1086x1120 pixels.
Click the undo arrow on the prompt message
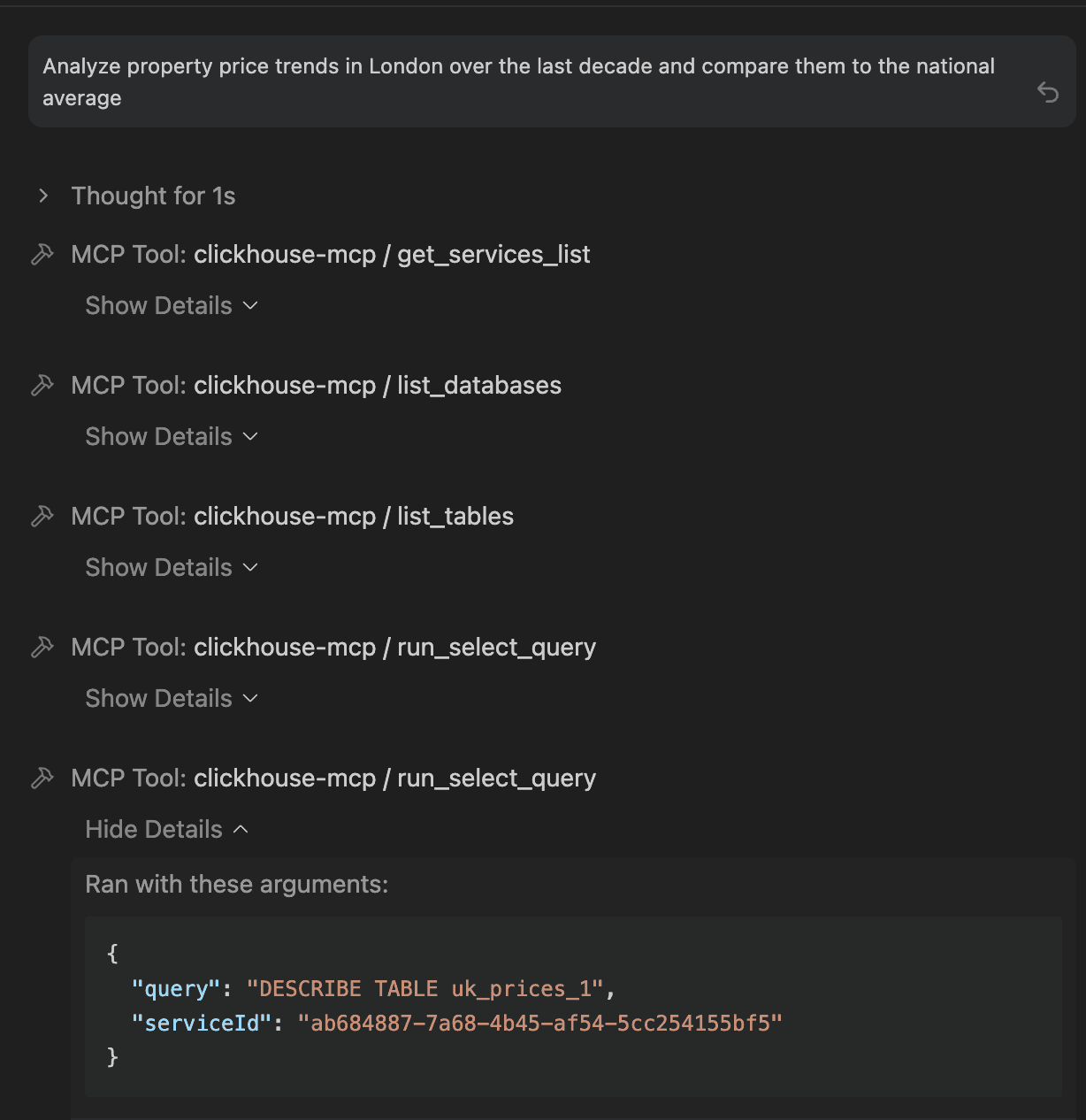(1048, 92)
